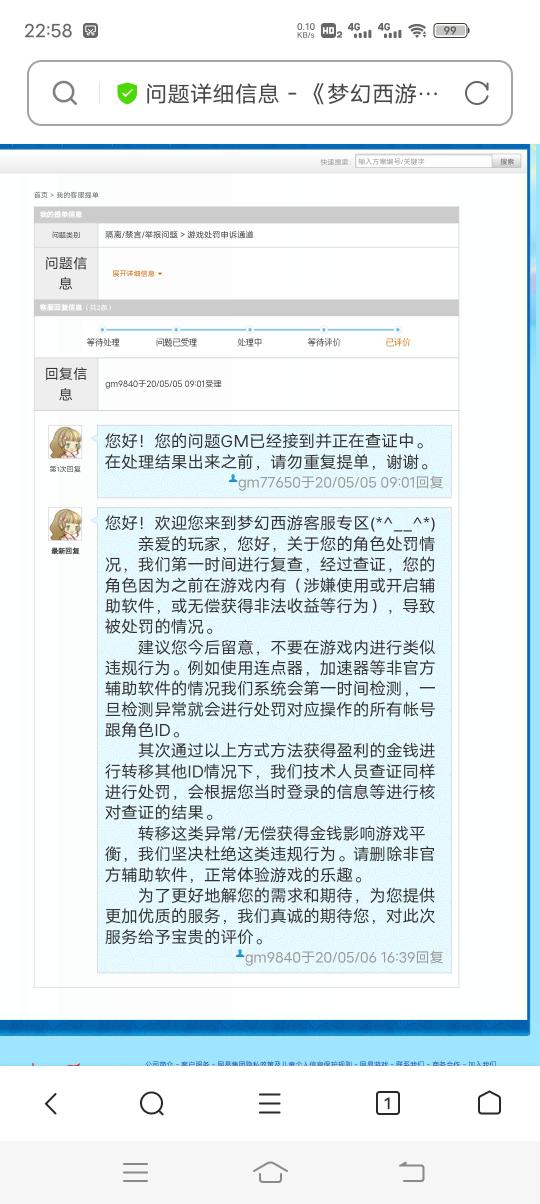The image size is (540, 1204).
Task: Click the 等待评价 progress step
Action: (x=324, y=342)
